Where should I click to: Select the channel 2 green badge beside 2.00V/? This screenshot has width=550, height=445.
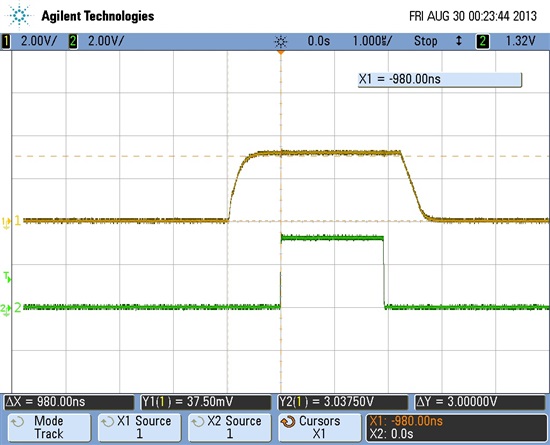coord(73,41)
